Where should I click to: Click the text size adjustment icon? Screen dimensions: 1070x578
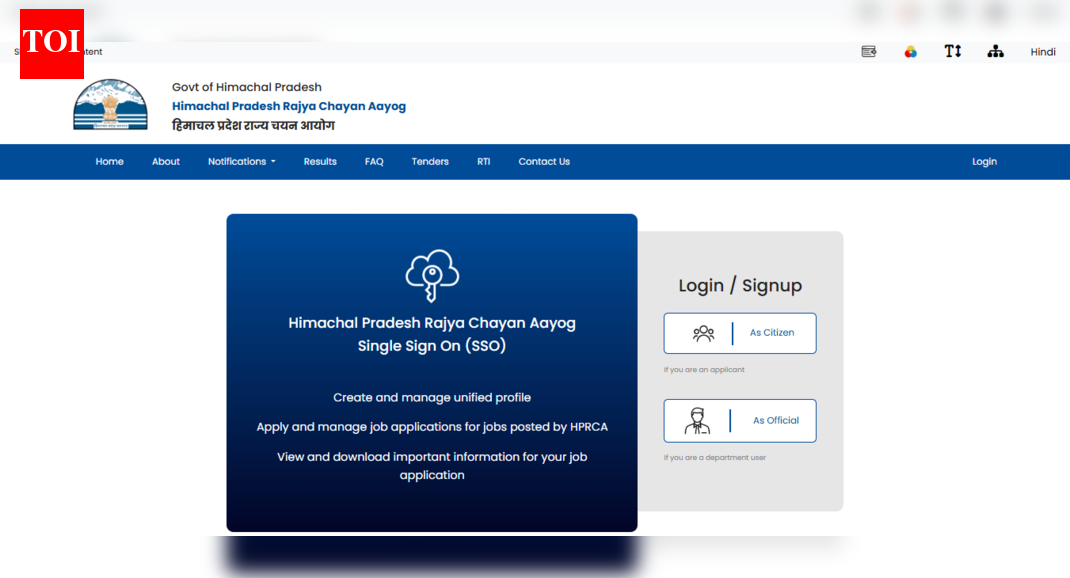pos(952,52)
